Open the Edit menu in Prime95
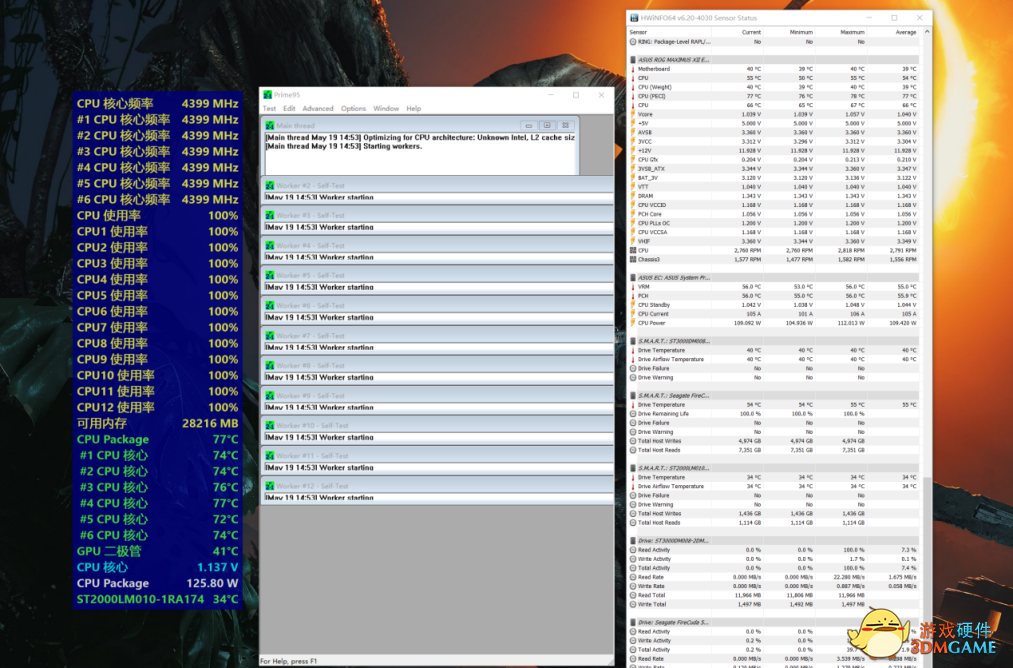The height and width of the screenshot is (668, 1013). click(289, 109)
